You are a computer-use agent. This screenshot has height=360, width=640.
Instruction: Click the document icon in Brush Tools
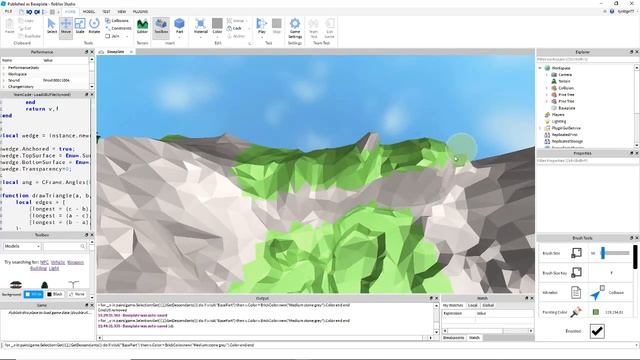coord(576,292)
